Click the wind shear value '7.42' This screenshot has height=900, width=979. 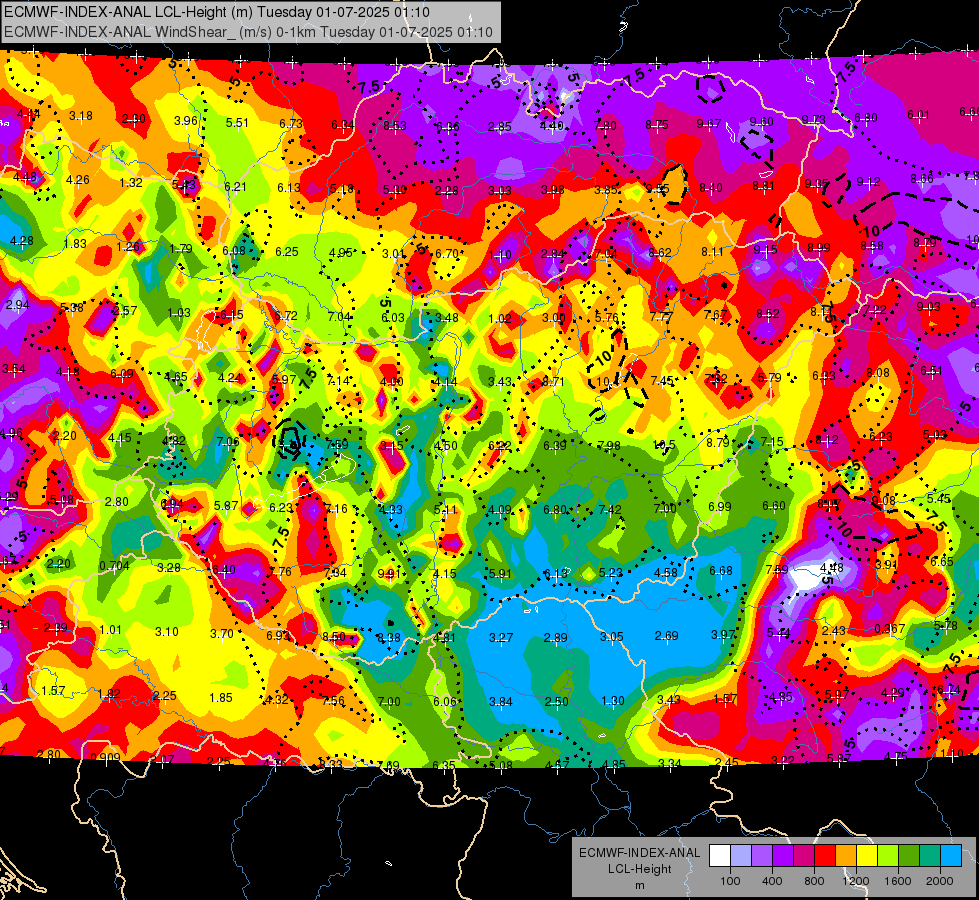click(609, 510)
